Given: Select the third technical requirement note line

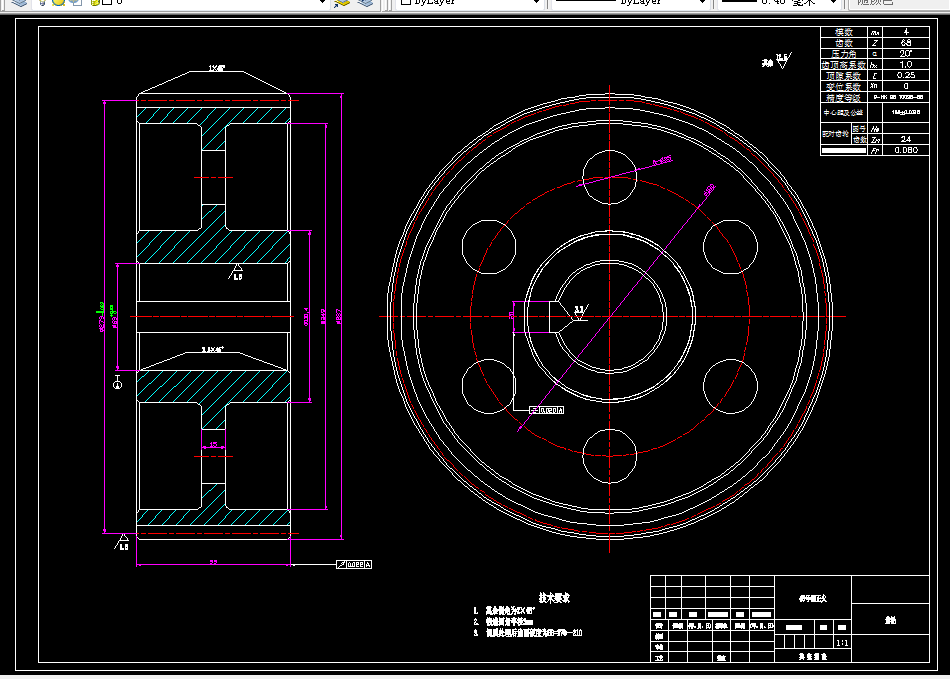Looking at the screenshot, I should [x=528, y=633].
